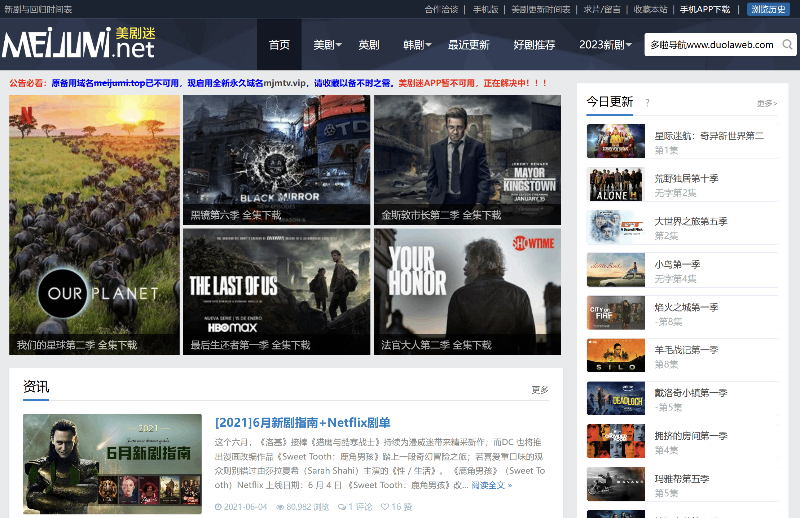Open the 英剧 menu item
This screenshot has height=518, width=800.
click(368, 45)
